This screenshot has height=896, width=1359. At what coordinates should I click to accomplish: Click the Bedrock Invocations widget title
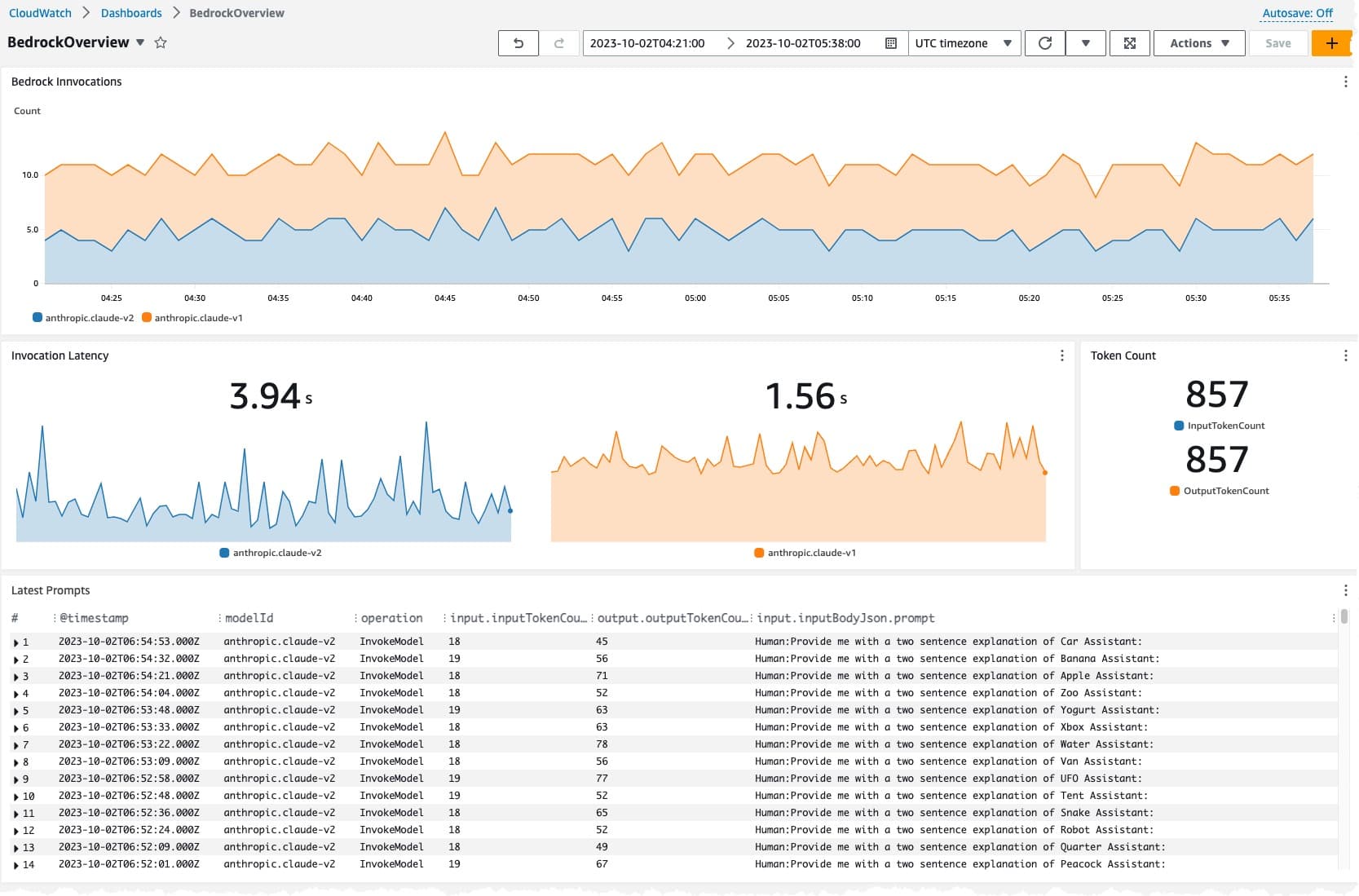pos(66,82)
